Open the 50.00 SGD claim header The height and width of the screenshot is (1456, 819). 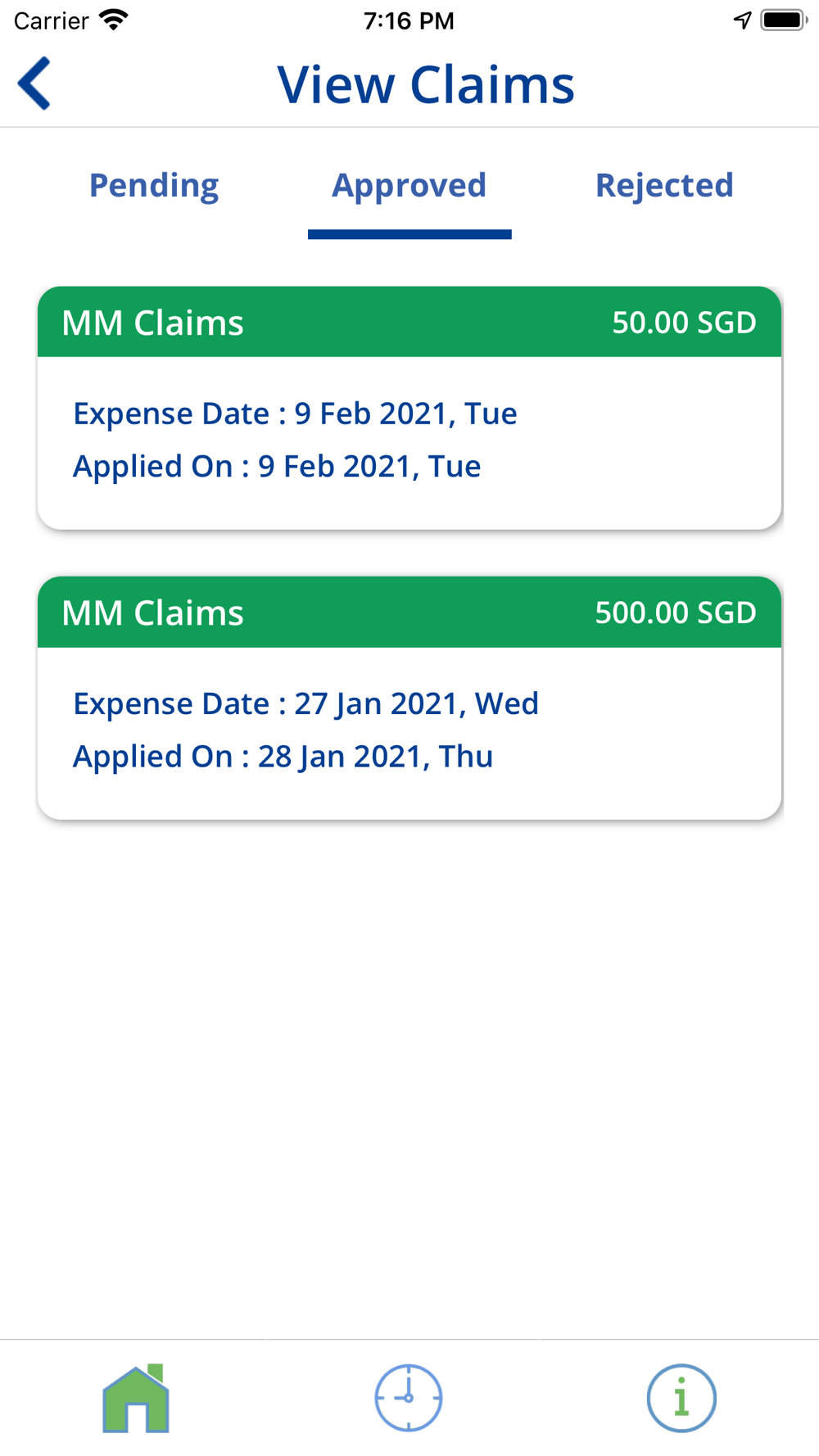409,322
